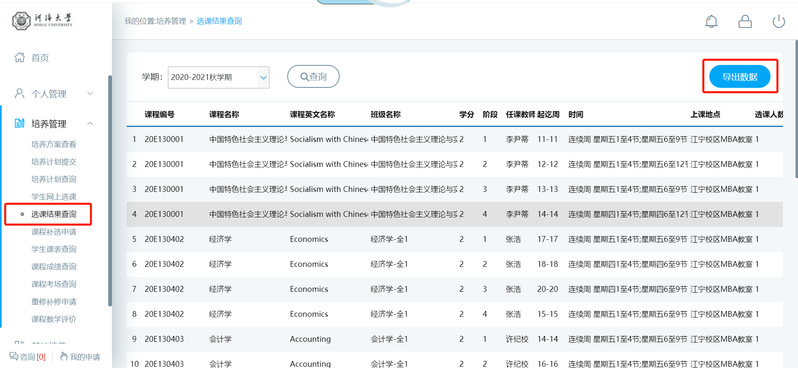Select row 1 course code 20E130001

pyautogui.click(x=164, y=139)
